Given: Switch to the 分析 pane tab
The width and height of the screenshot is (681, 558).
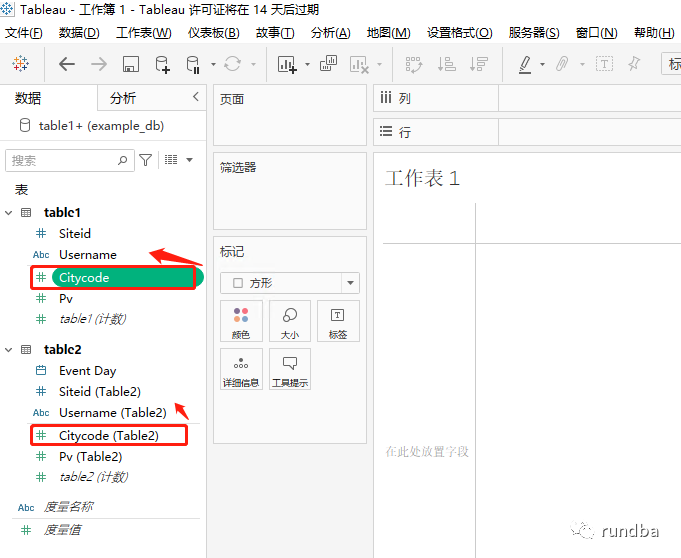Looking at the screenshot, I should (123, 98).
